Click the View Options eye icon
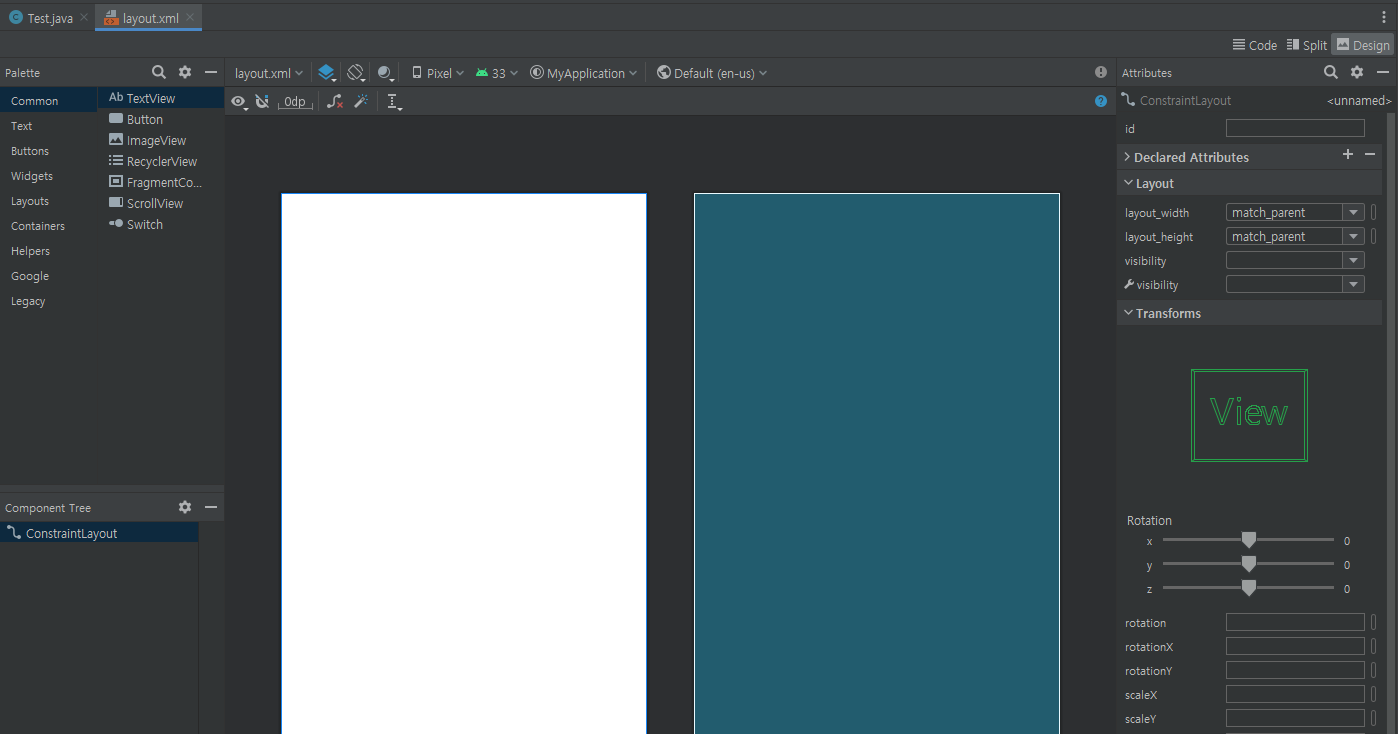Viewport: 1398px width, 734px height. [x=239, y=102]
